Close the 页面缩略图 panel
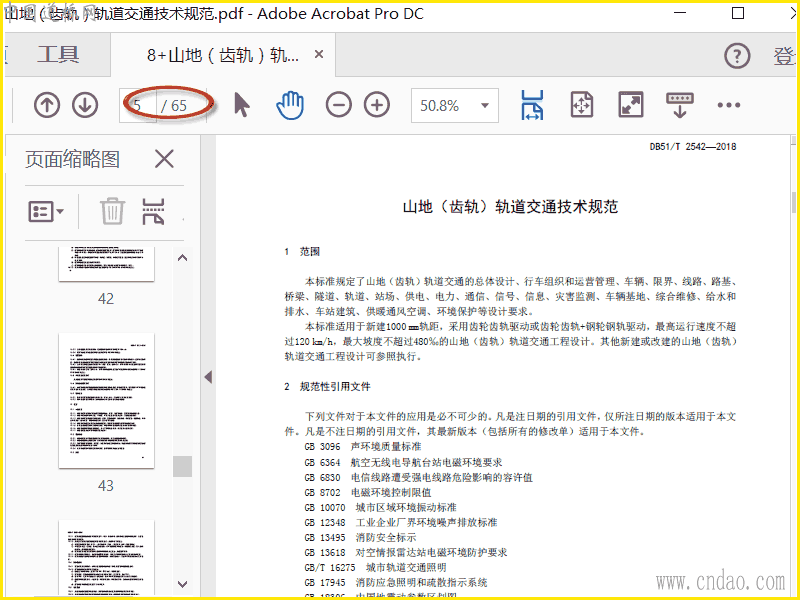The height and width of the screenshot is (600, 800). (x=164, y=159)
